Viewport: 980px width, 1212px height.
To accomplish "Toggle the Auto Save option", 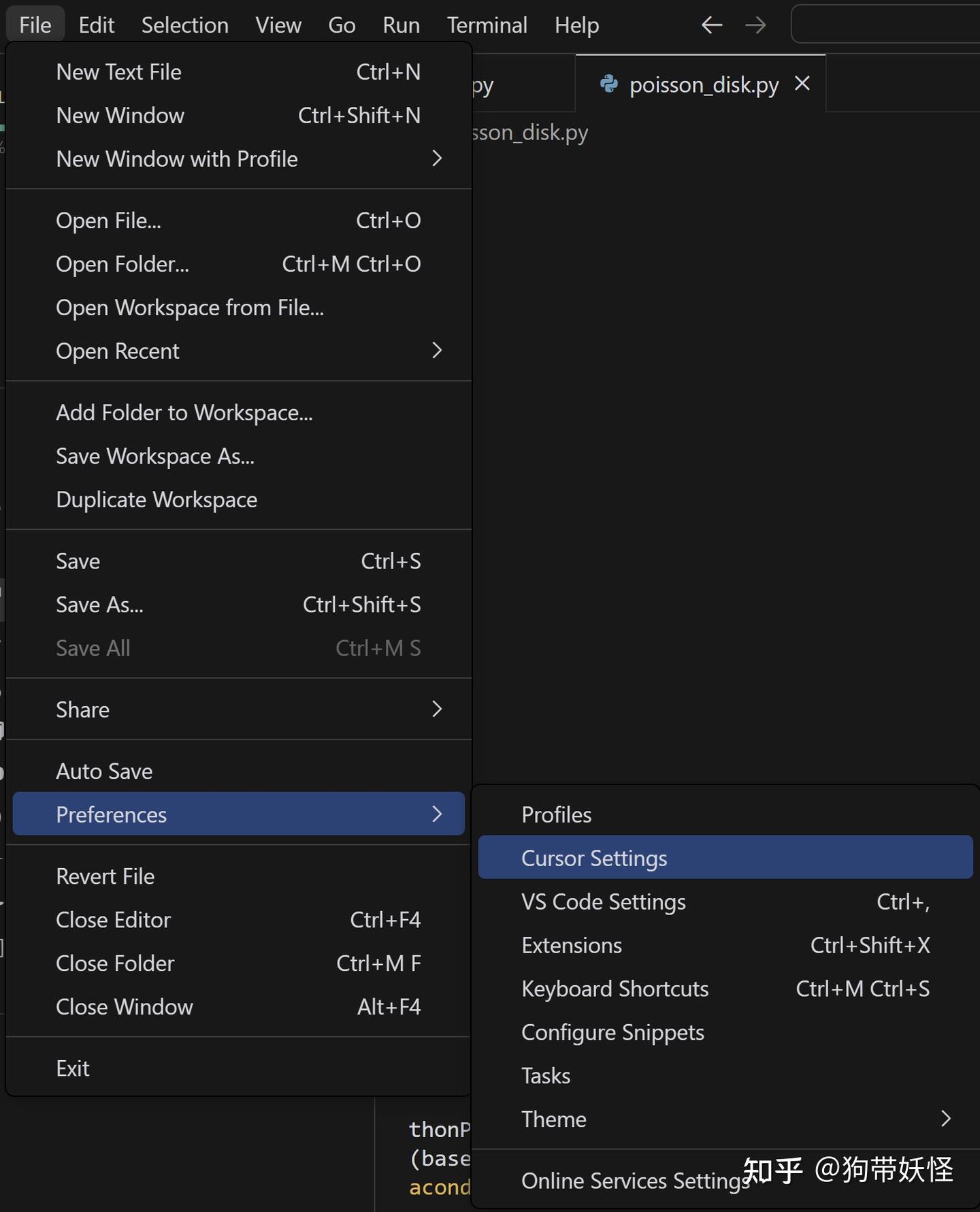I will [x=104, y=771].
